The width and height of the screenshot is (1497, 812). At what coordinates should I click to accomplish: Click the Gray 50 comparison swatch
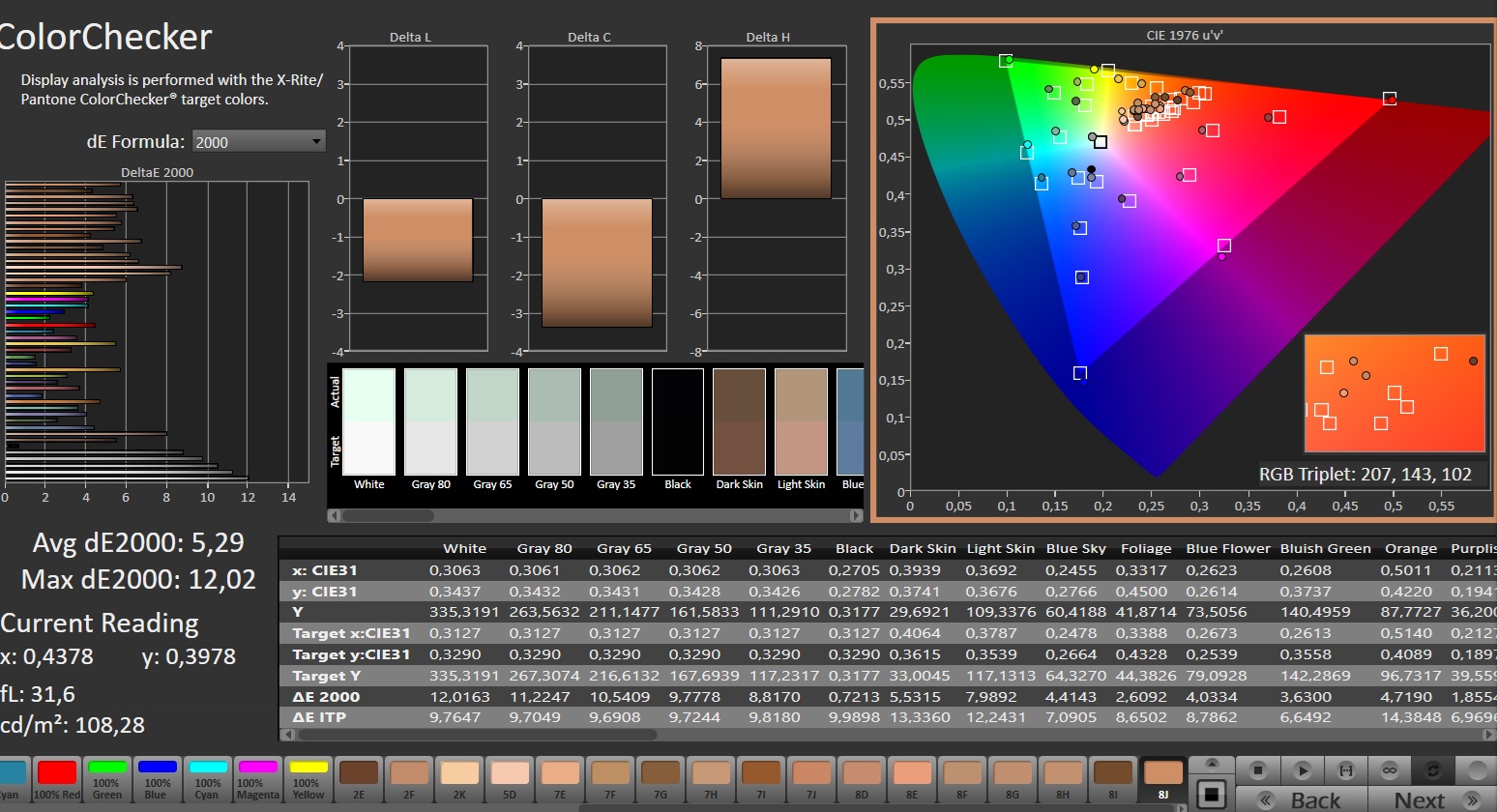coord(554,422)
